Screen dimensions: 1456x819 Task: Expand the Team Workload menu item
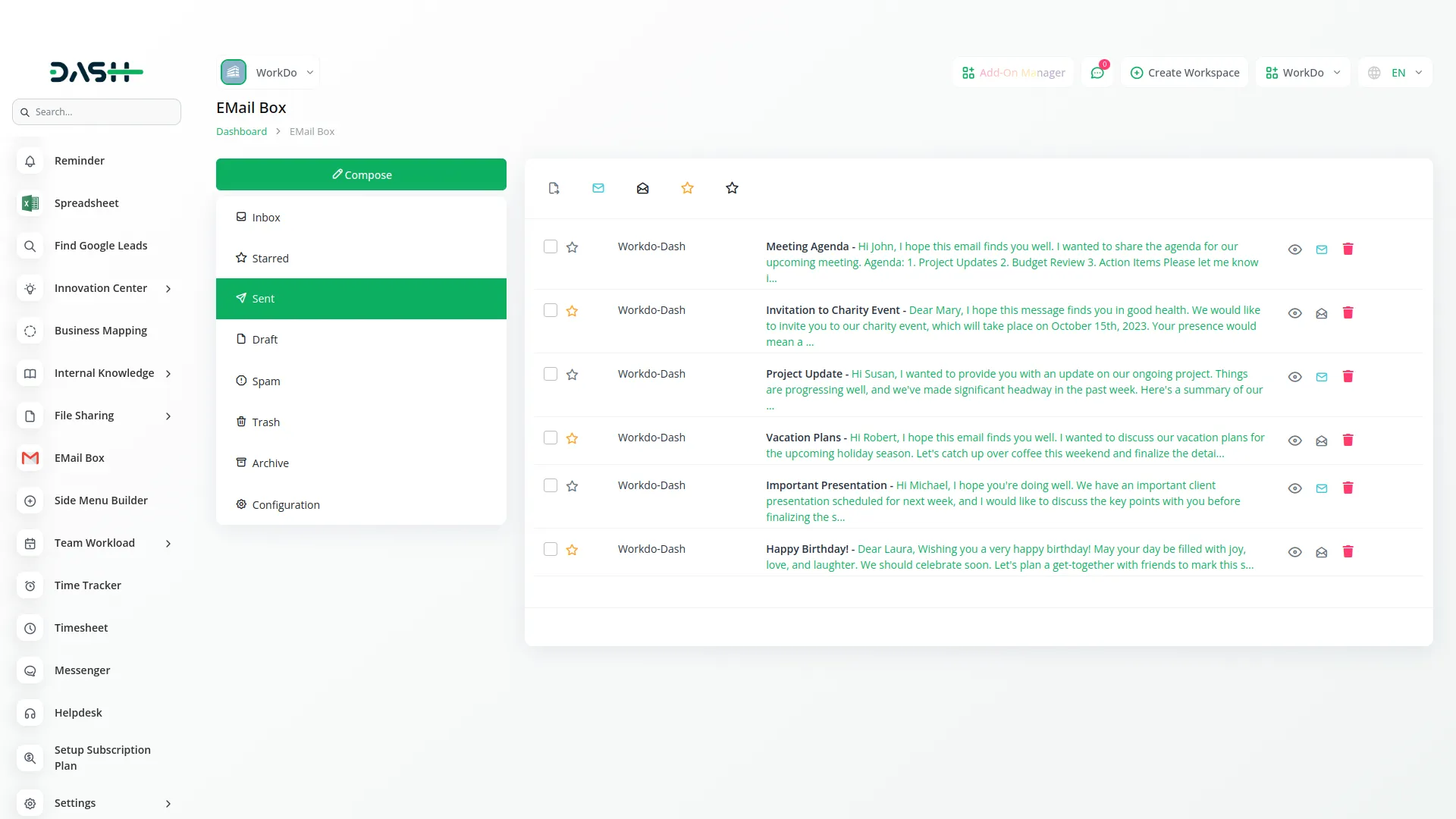(94, 543)
